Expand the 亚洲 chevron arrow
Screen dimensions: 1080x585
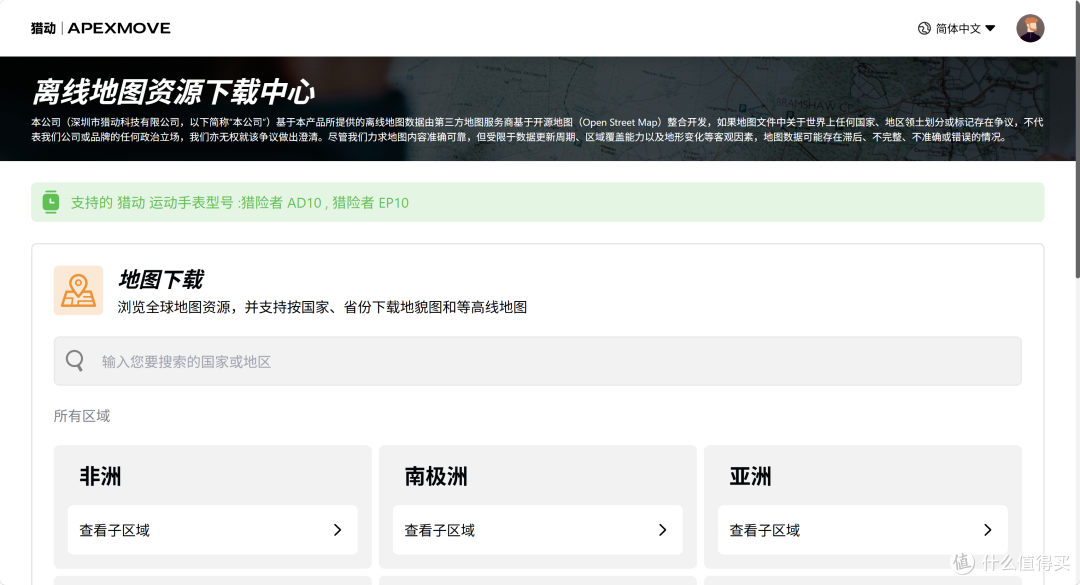(988, 530)
